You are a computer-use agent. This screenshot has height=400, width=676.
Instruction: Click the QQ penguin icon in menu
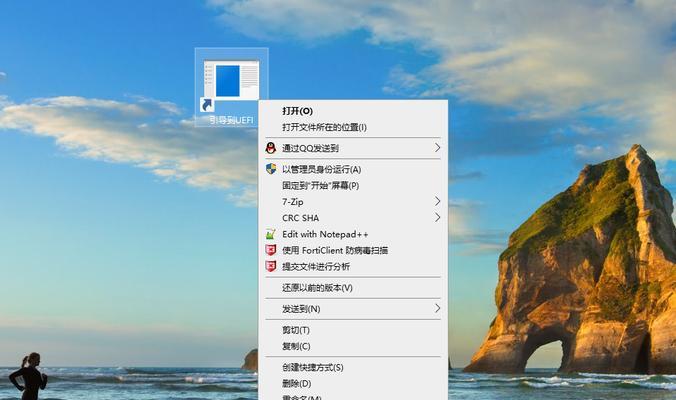coord(270,148)
